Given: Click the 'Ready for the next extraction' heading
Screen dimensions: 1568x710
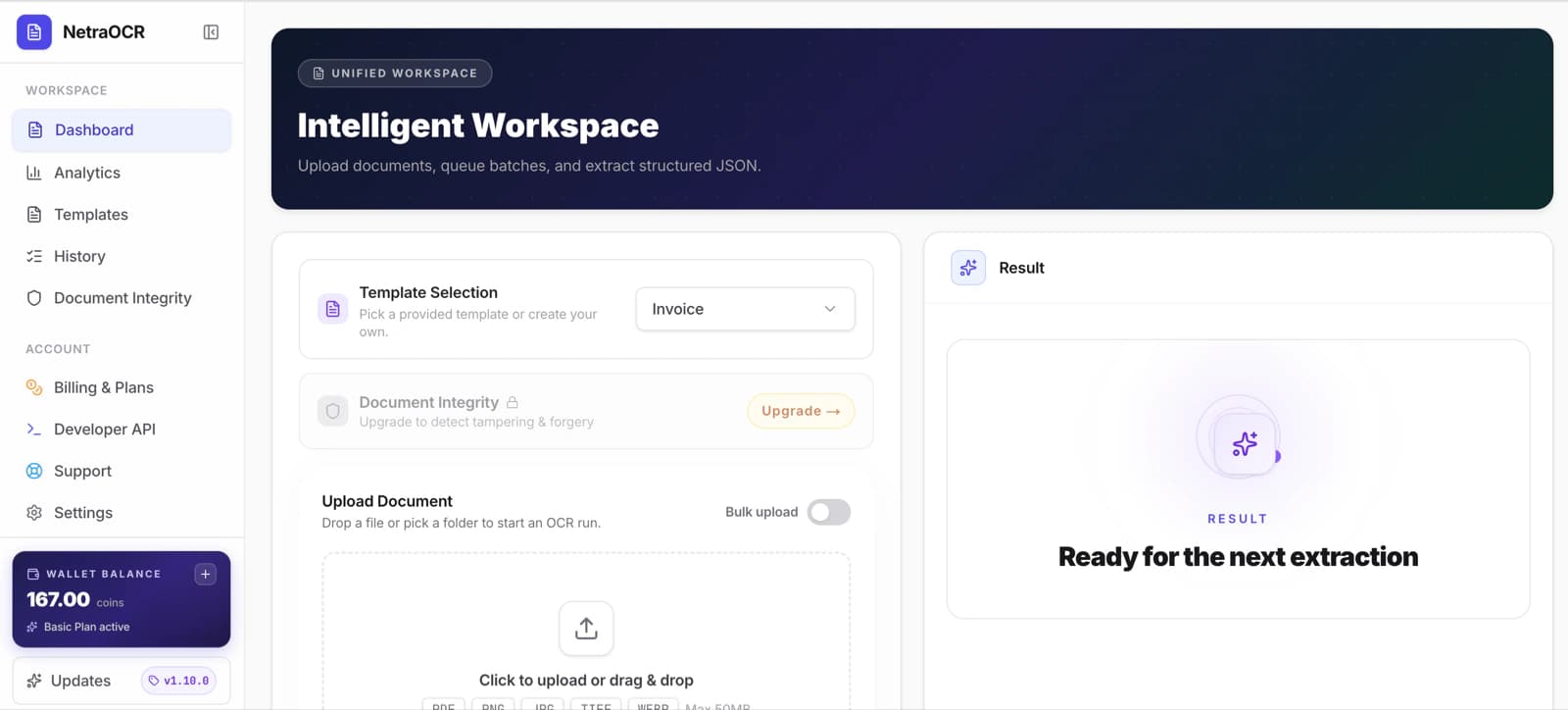Looking at the screenshot, I should (x=1239, y=557).
